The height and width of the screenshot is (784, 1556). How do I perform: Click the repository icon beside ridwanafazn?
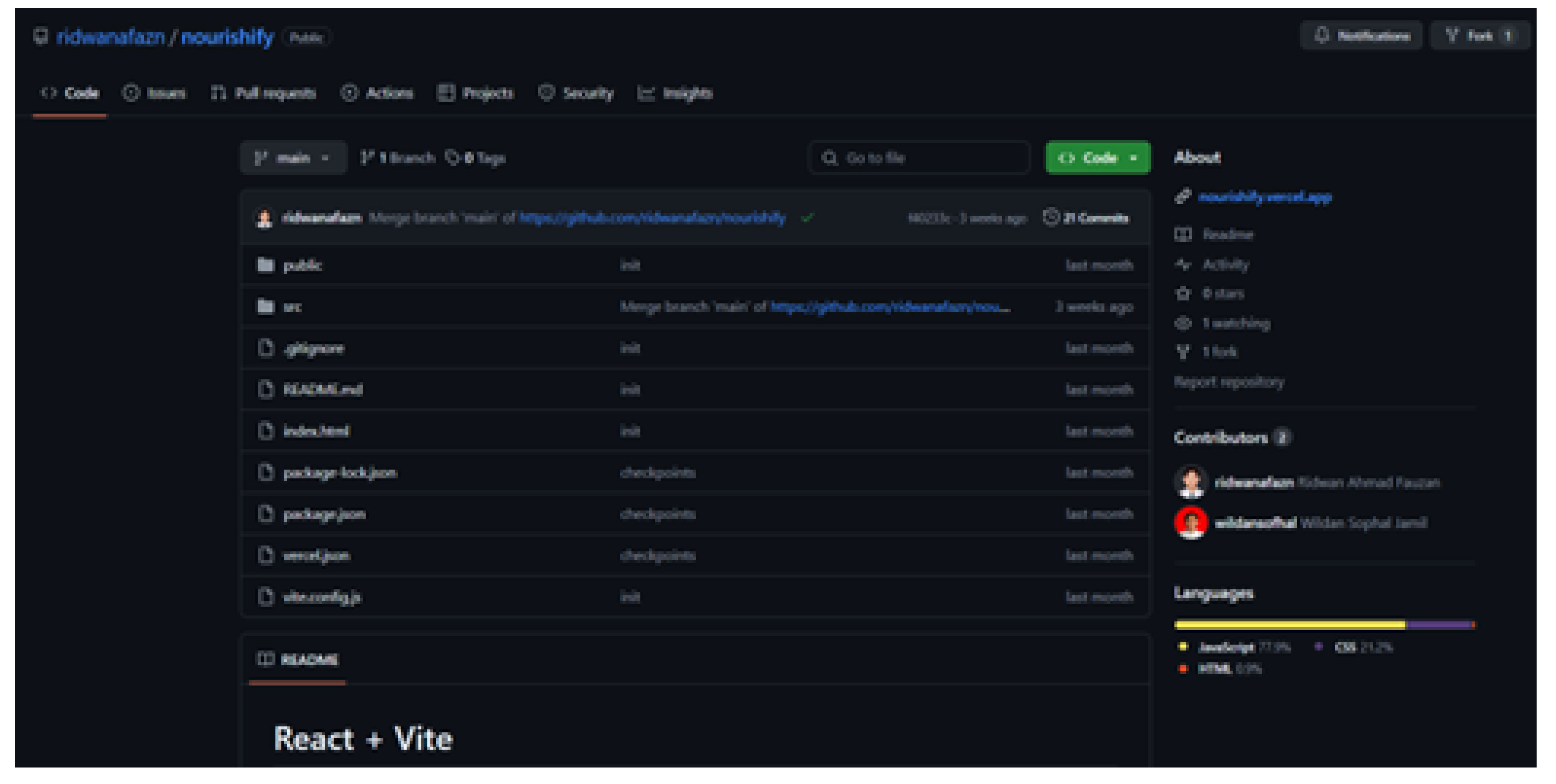coord(40,36)
